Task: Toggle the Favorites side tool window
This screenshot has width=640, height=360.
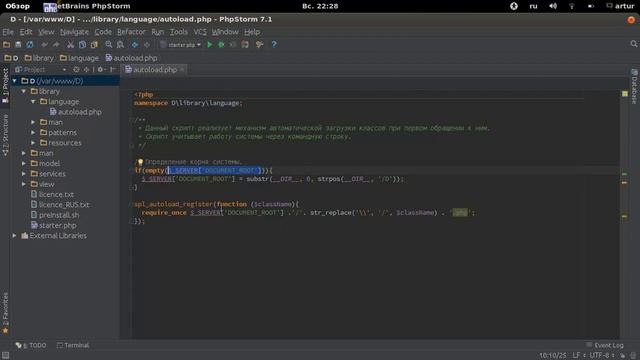Action: (x=5, y=313)
